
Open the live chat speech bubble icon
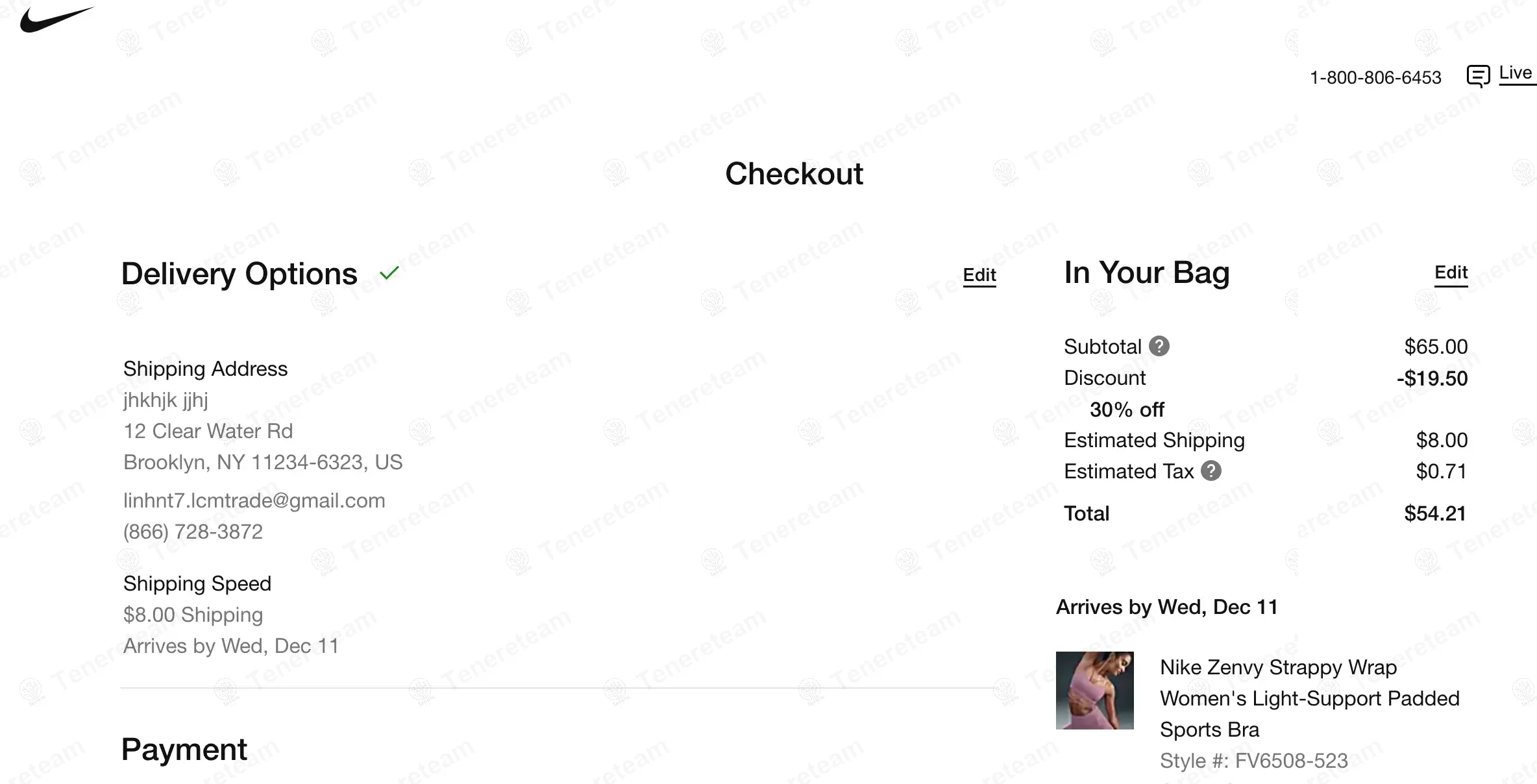(1478, 76)
